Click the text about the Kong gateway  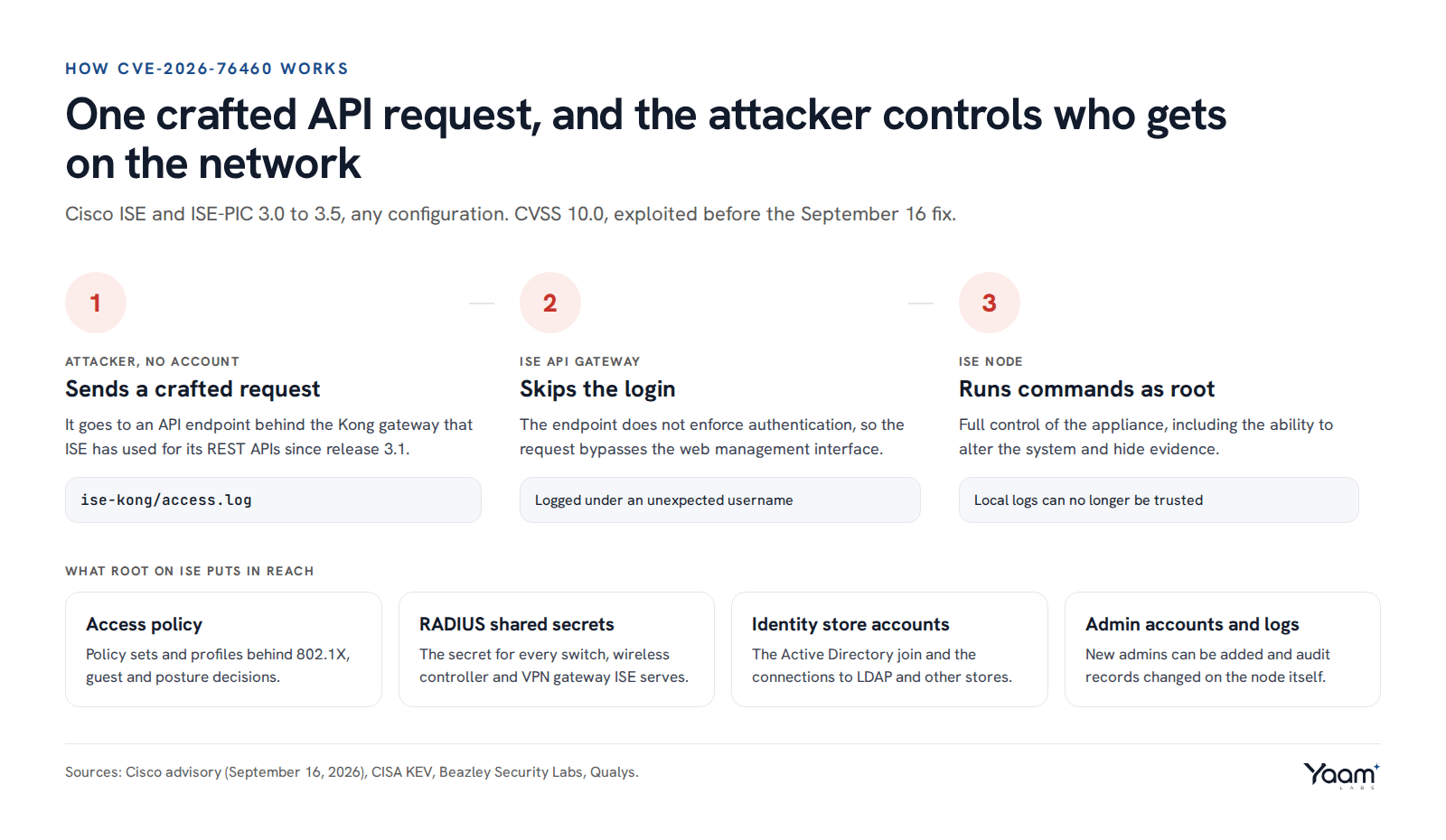pyautogui.click(x=268, y=436)
